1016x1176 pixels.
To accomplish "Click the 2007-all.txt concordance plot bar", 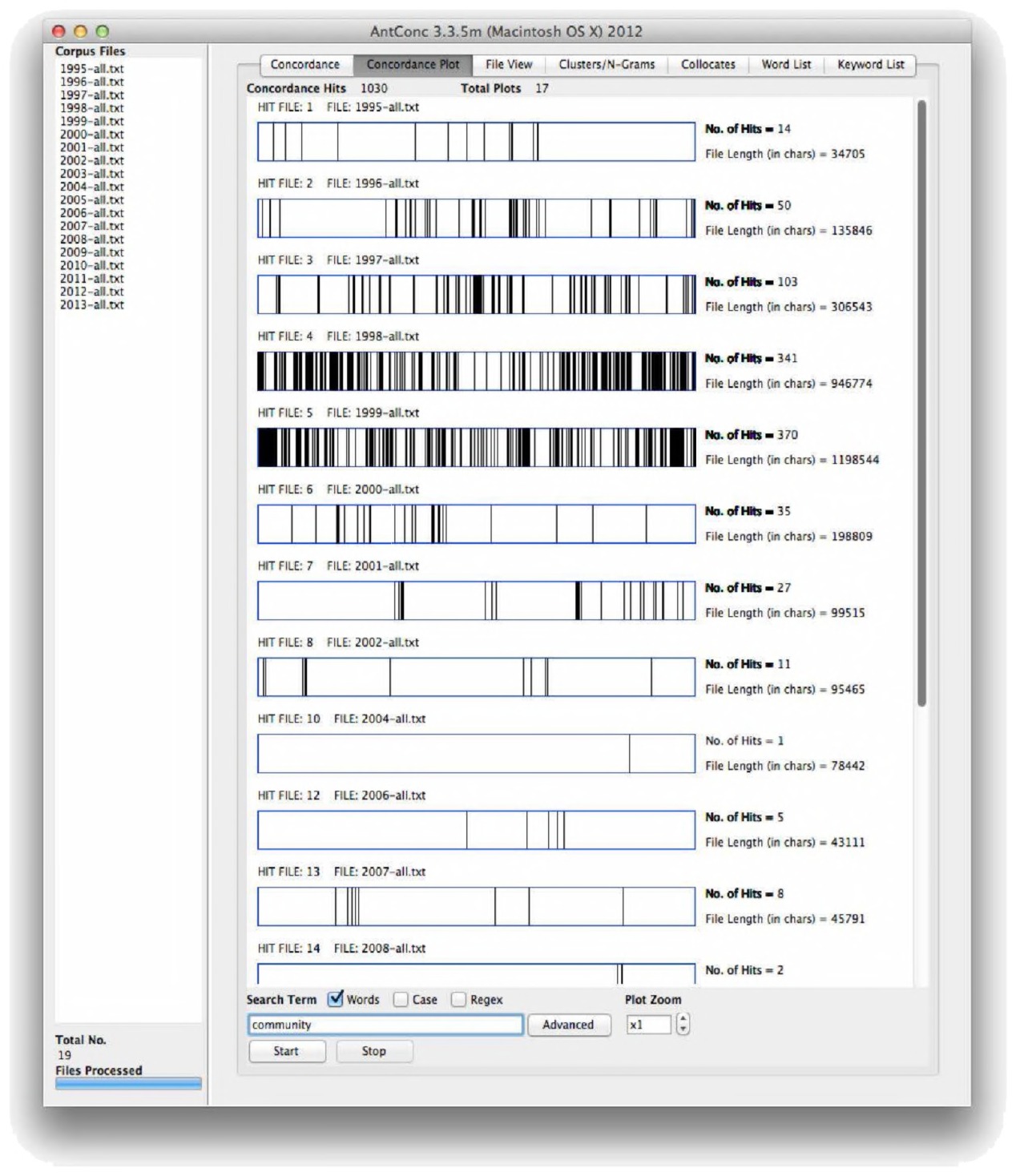I will [x=476, y=907].
